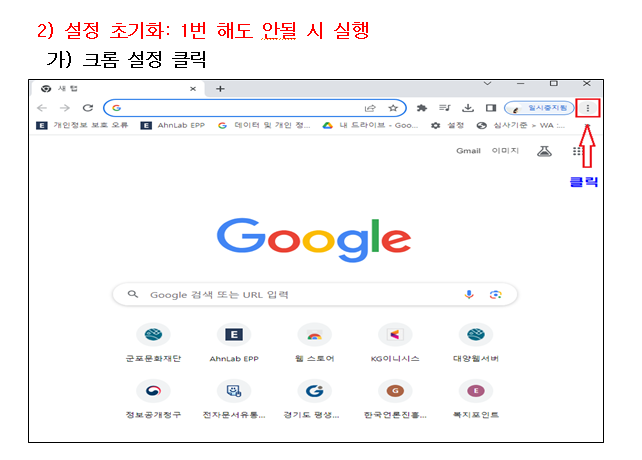642x460 pixels.
Task: Open the 전자문서유통... shortcut
Action: click(x=234, y=399)
